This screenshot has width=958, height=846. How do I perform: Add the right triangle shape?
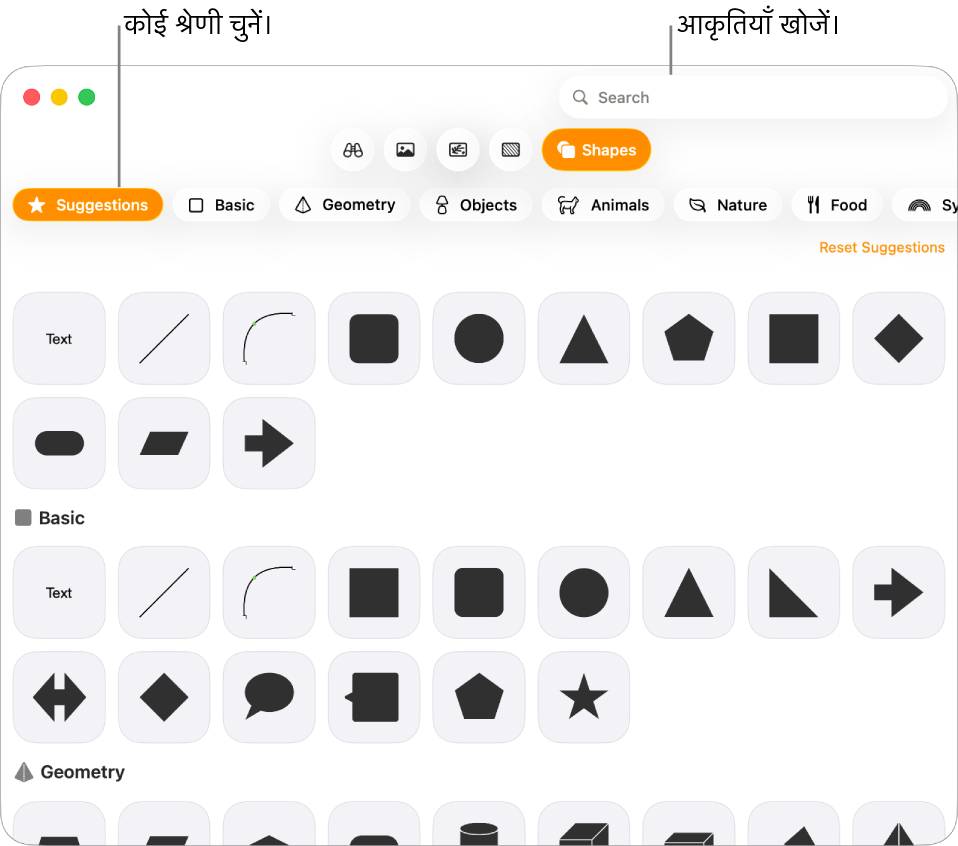tap(794, 593)
